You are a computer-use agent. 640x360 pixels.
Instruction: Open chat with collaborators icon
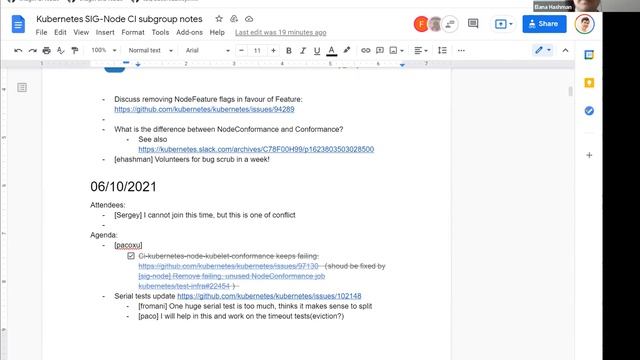[x=450, y=24]
